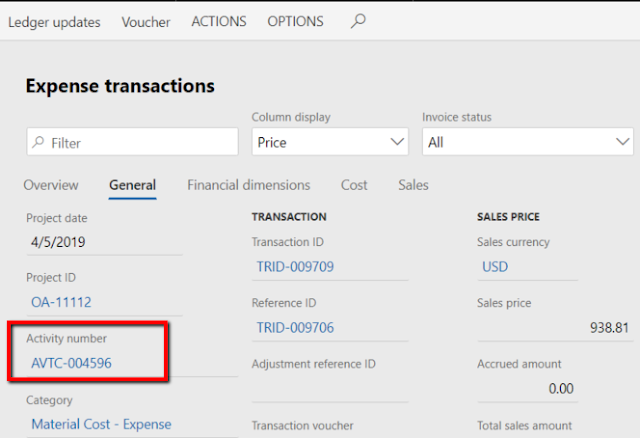Open the Voucher menu
The width and height of the screenshot is (640, 438).
[x=146, y=22]
